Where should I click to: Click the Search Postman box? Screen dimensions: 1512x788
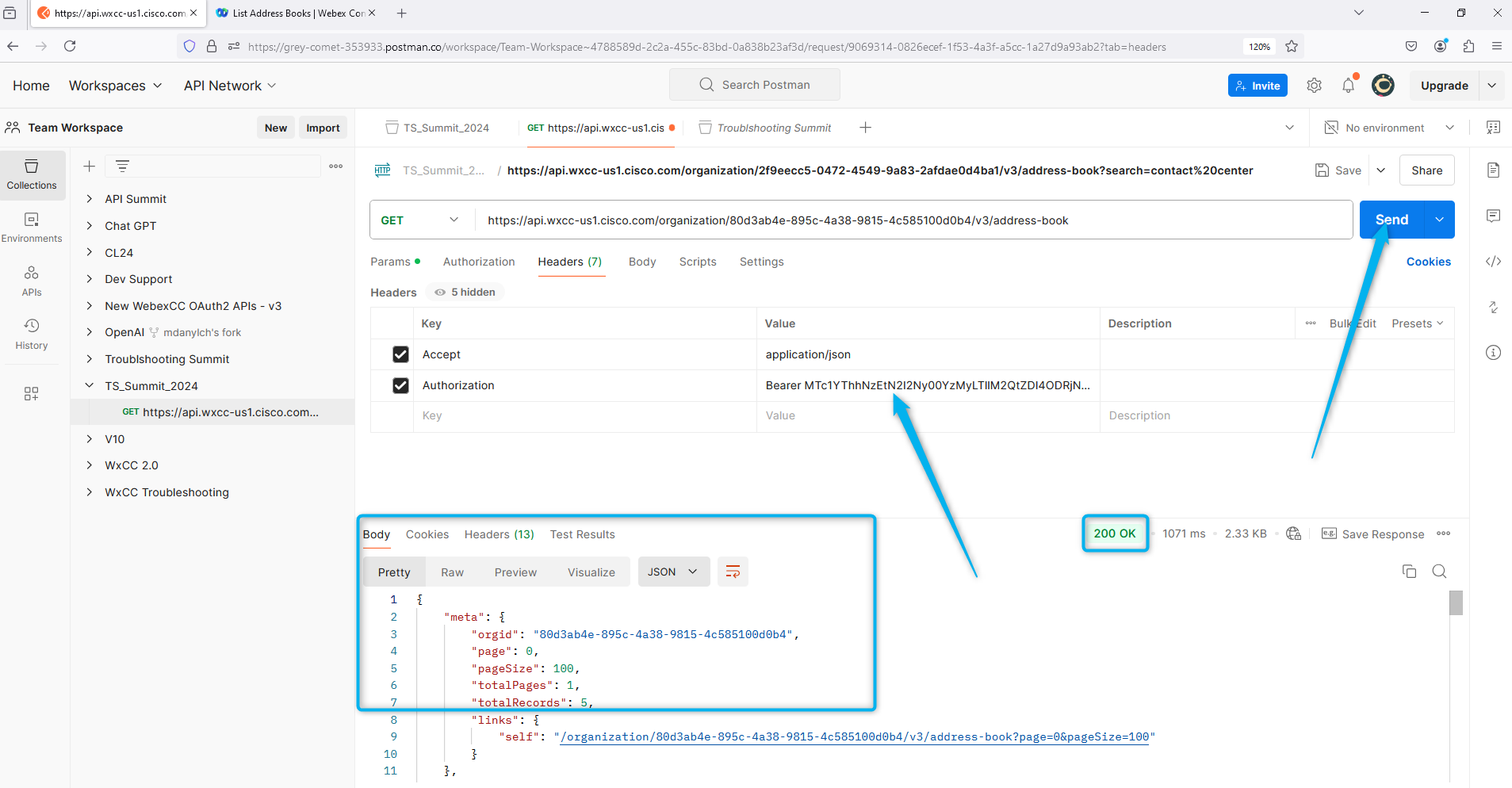[755, 85]
